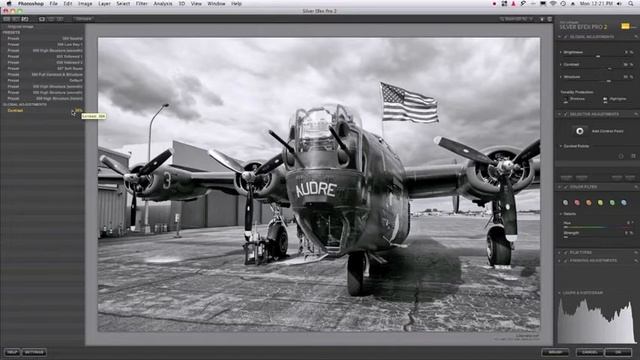Expand the Film Types section

click(560, 253)
